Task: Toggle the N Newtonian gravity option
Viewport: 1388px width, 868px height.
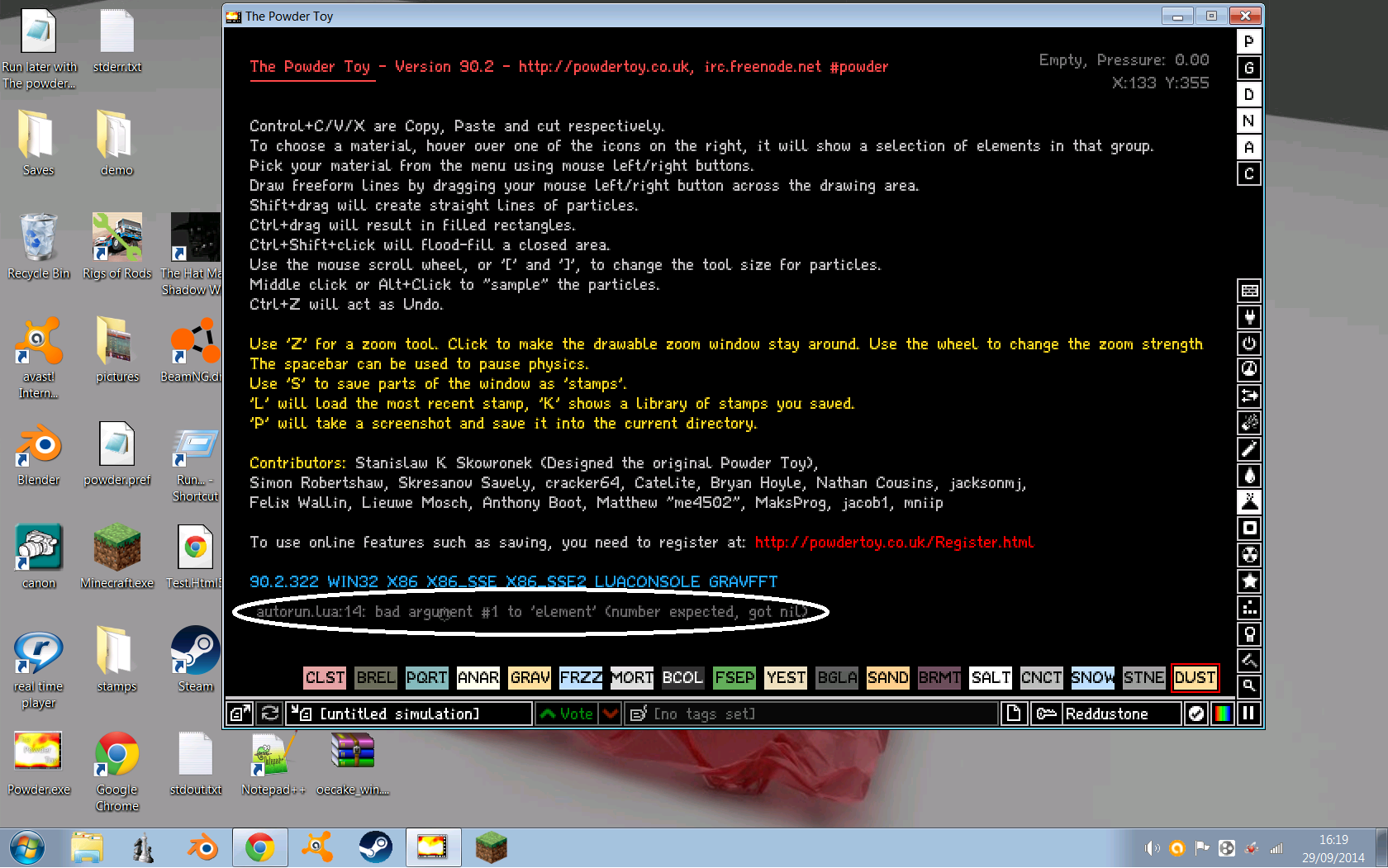Action: pos(1249,121)
